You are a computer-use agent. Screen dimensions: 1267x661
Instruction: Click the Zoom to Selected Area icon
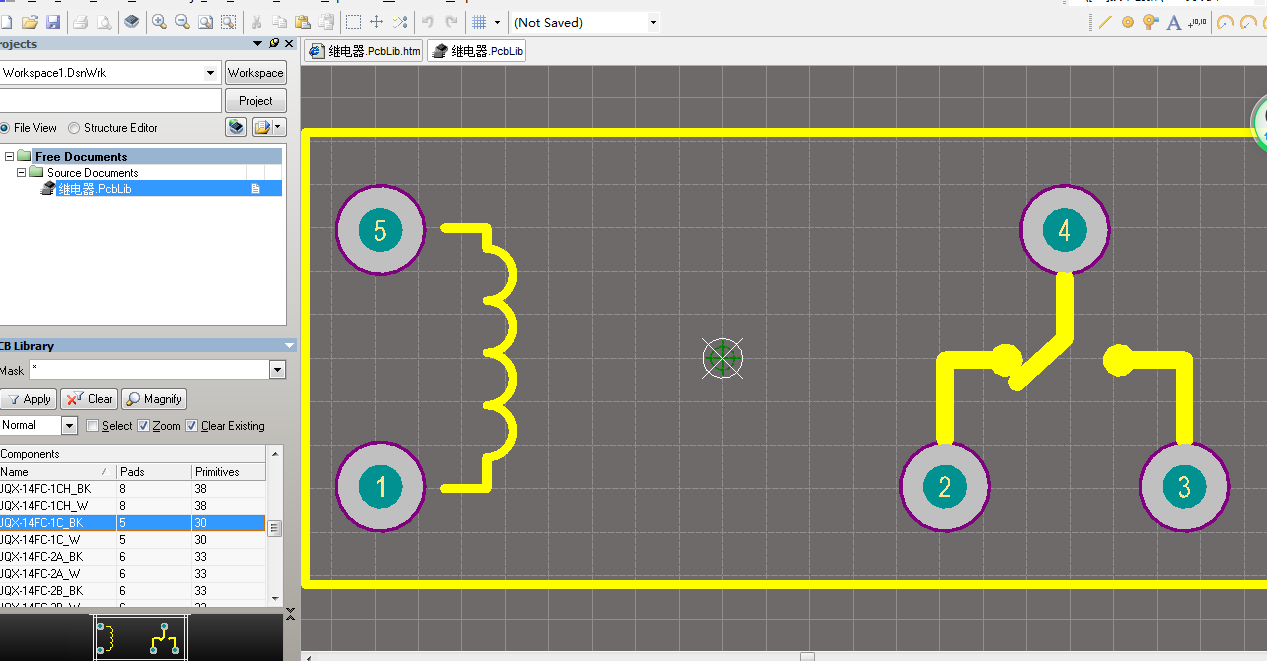pos(229,22)
